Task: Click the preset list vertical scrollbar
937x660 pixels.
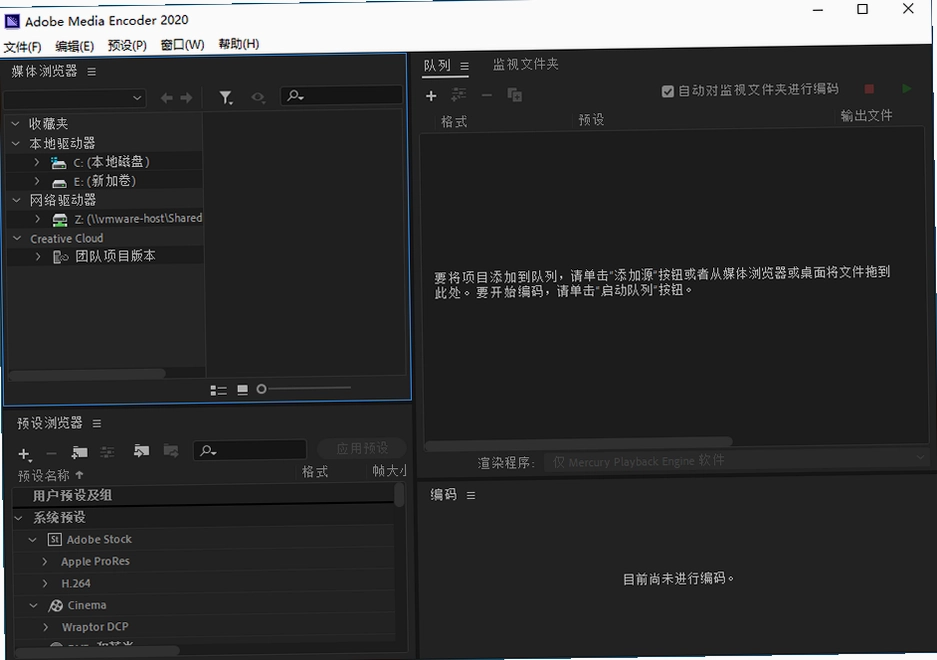Action: tap(399, 495)
